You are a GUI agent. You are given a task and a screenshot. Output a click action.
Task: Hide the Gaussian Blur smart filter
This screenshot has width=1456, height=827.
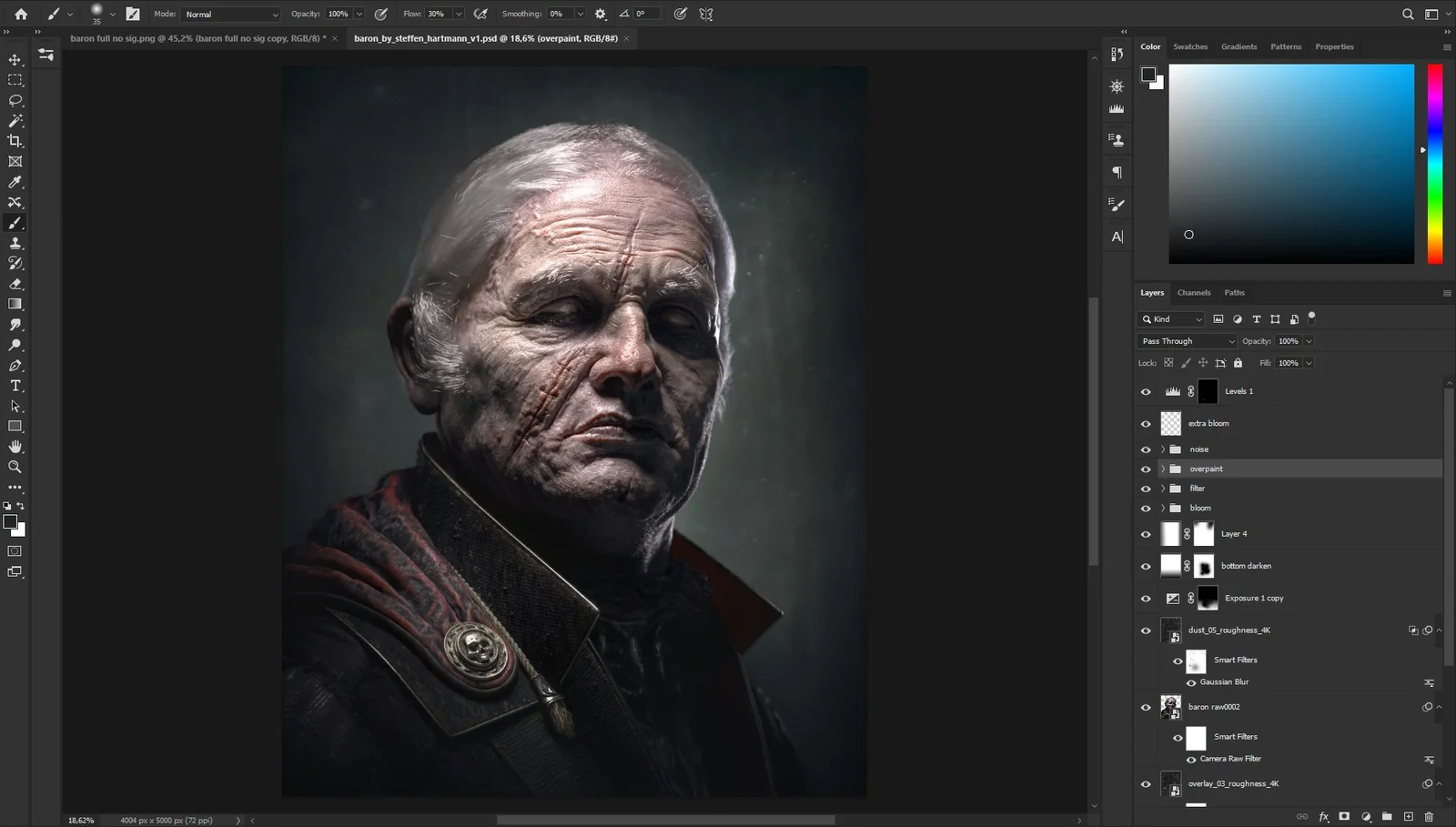click(1191, 681)
